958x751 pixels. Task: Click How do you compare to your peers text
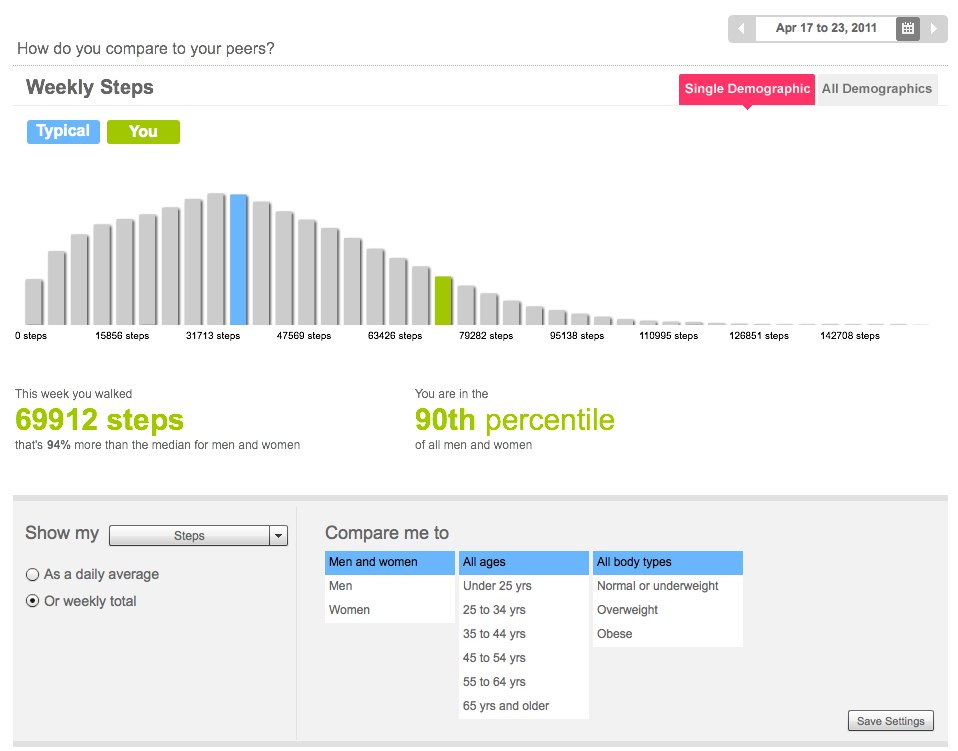145,48
